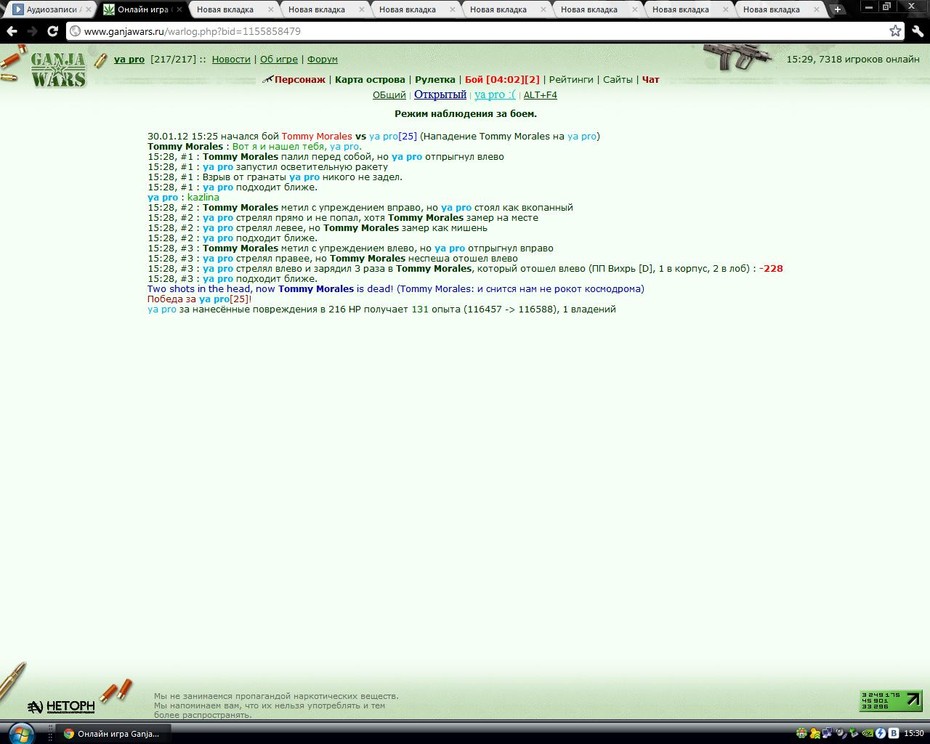This screenshot has height=744, width=930.
Task: Reload the page with the refresh icon
Action: coord(53,31)
